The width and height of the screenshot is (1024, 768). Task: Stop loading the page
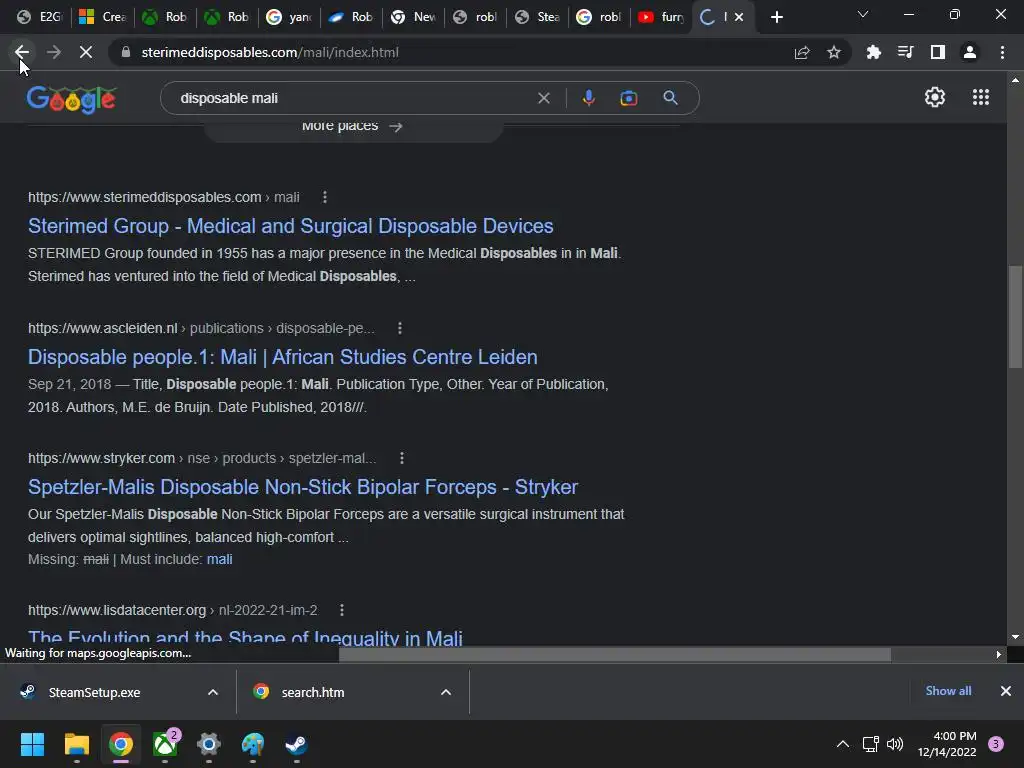pos(86,52)
